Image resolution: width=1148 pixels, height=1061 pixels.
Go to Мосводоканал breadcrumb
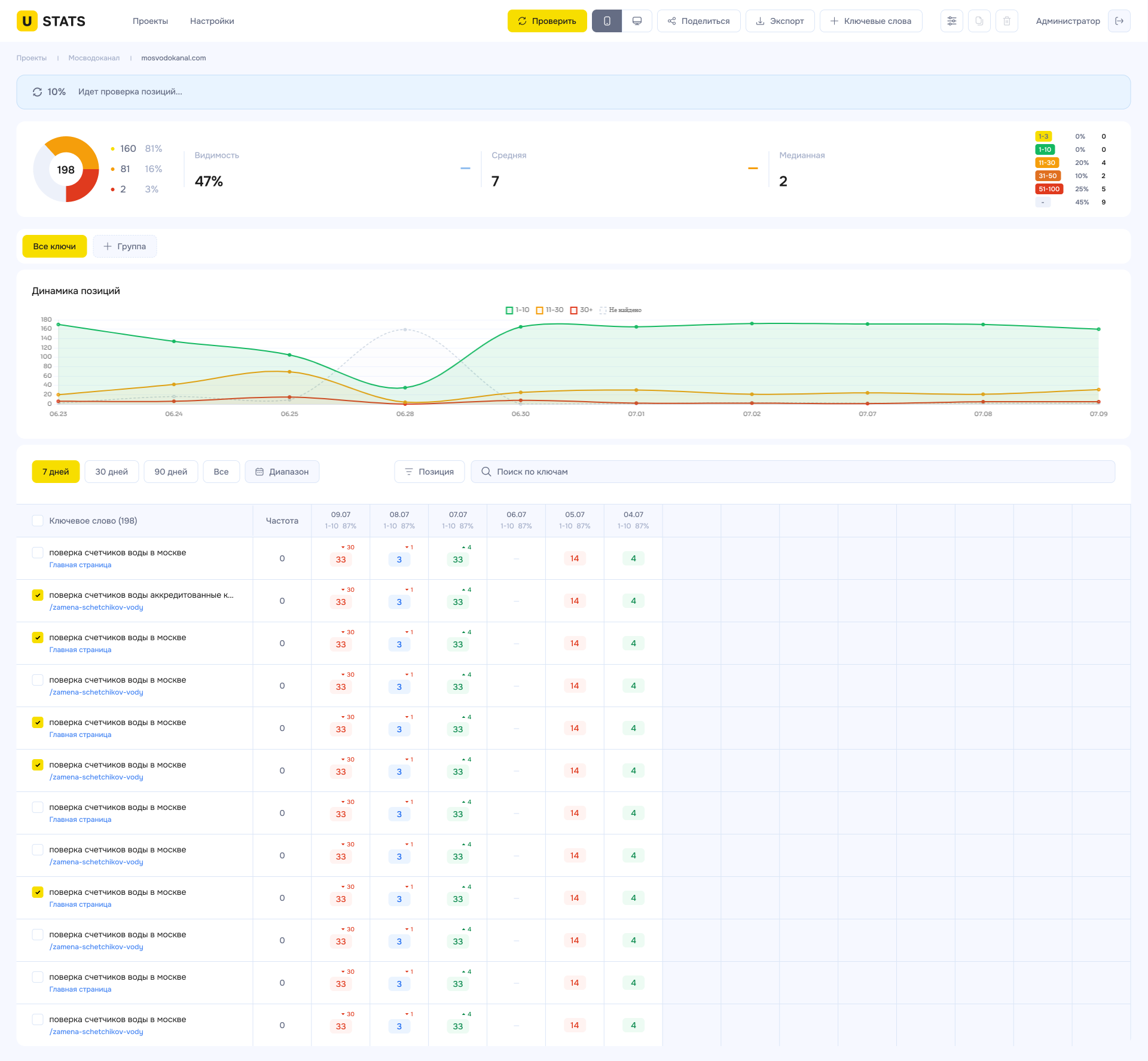(94, 58)
